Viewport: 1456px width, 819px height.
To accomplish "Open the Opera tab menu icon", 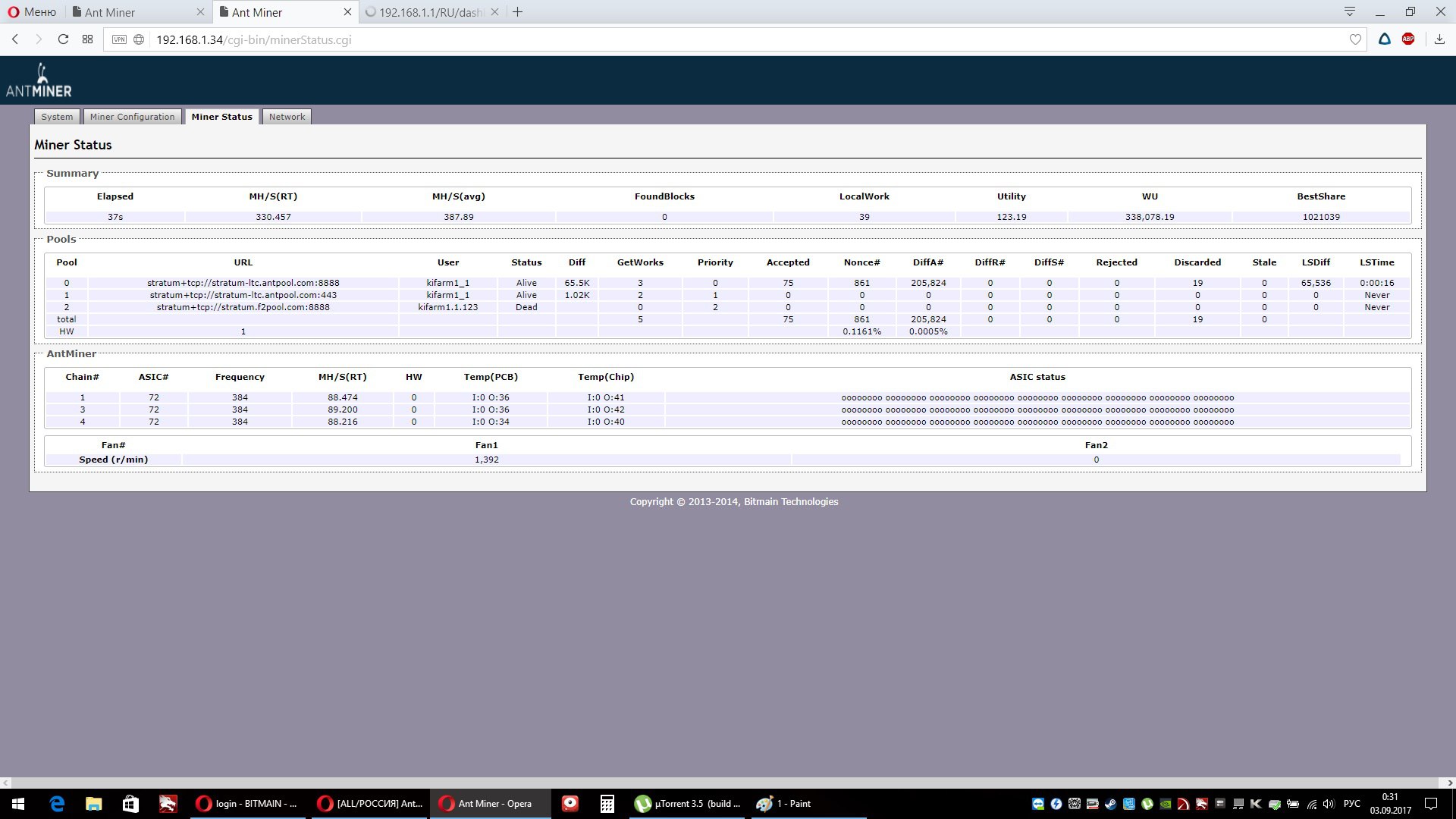I will 1350,11.
